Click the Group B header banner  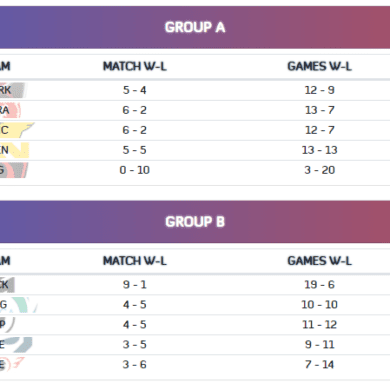tap(195, 222)
